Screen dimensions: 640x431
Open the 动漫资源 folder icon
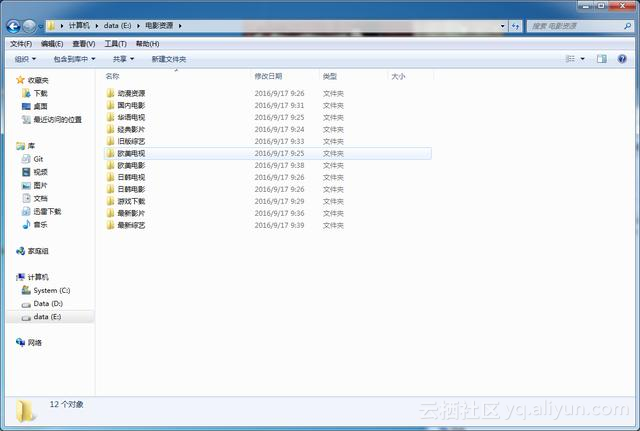coord(110,93)
